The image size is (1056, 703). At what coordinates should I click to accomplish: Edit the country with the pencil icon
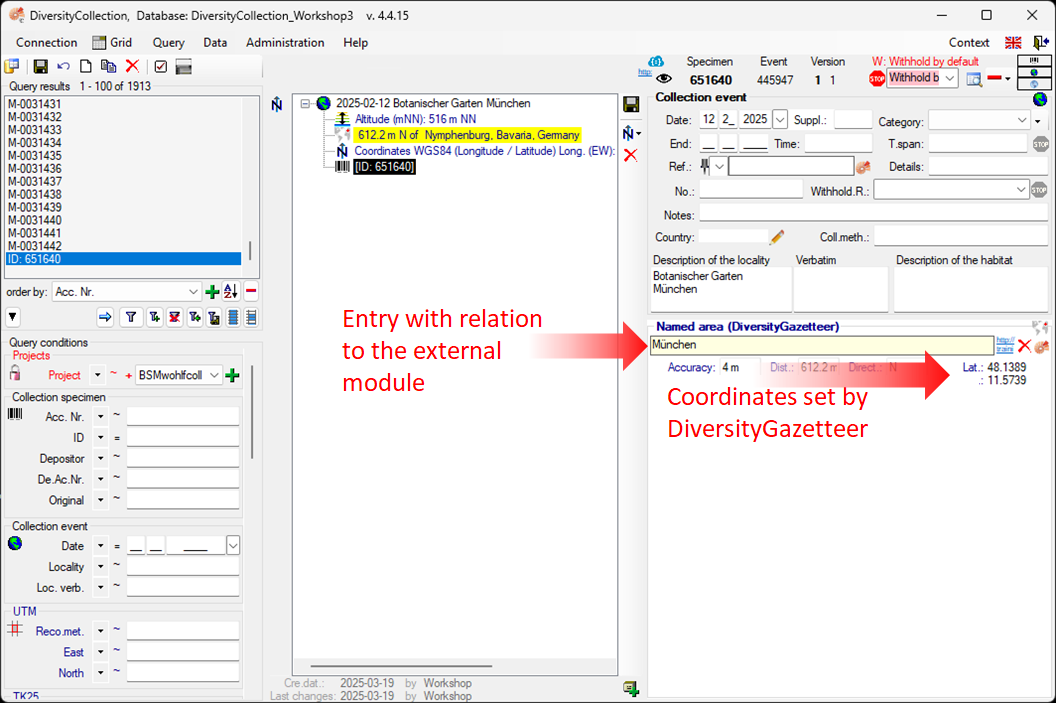tap(777, 237)
